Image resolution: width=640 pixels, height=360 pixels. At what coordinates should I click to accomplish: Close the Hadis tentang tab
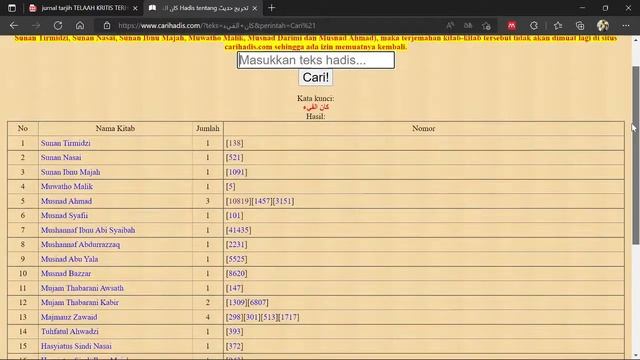(255, 8)
